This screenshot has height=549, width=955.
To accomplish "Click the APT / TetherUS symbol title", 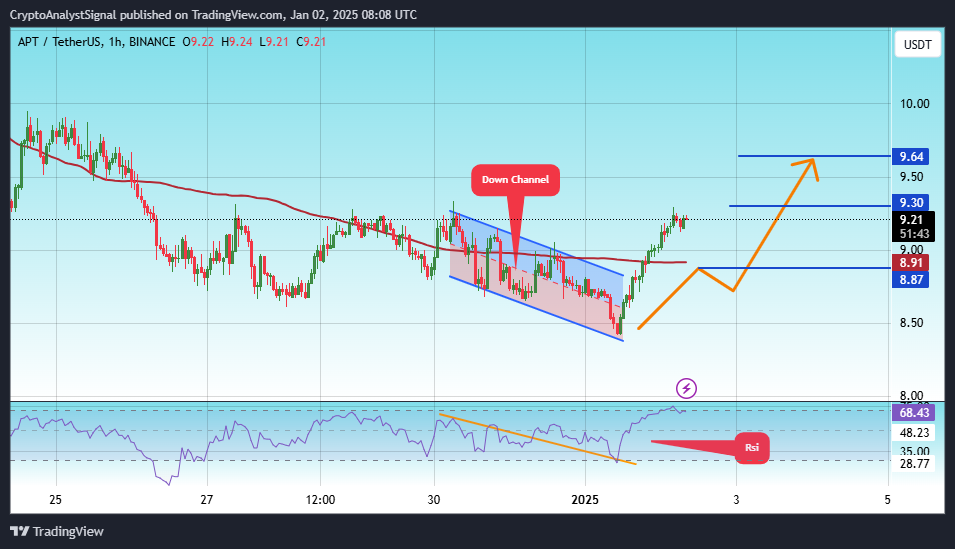I will pos(60,42).
